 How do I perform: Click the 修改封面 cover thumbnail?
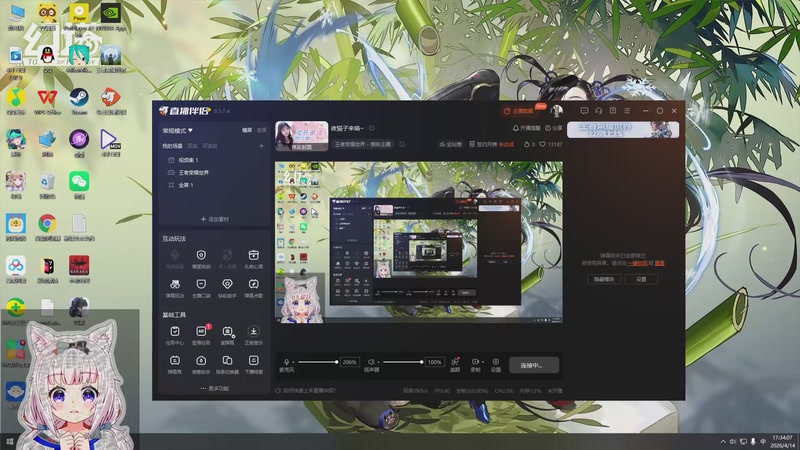(302, 136)
